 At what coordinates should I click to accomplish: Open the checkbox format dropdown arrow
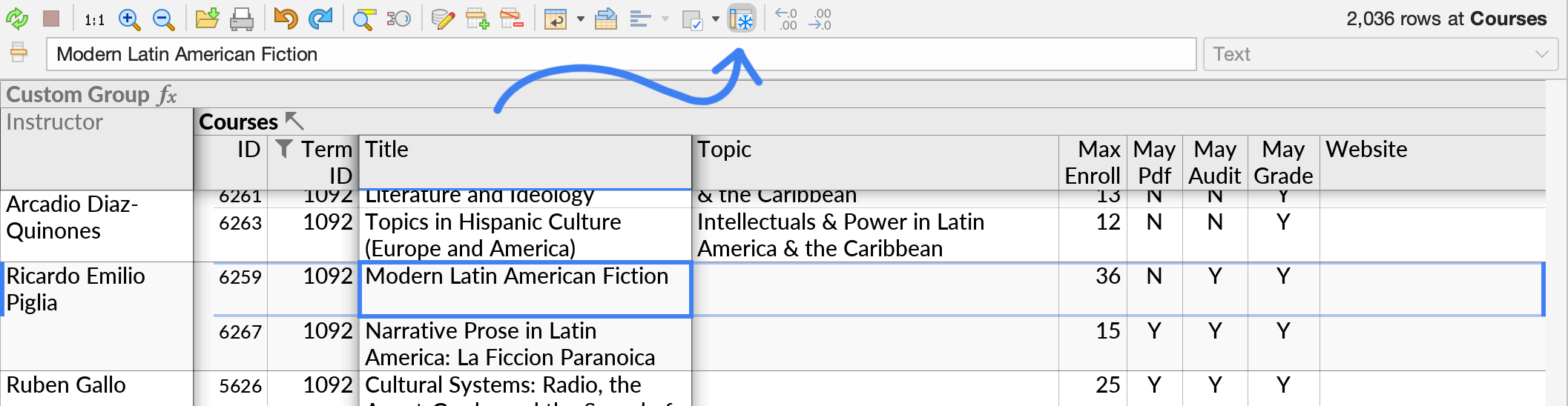(x=716, y=19)
